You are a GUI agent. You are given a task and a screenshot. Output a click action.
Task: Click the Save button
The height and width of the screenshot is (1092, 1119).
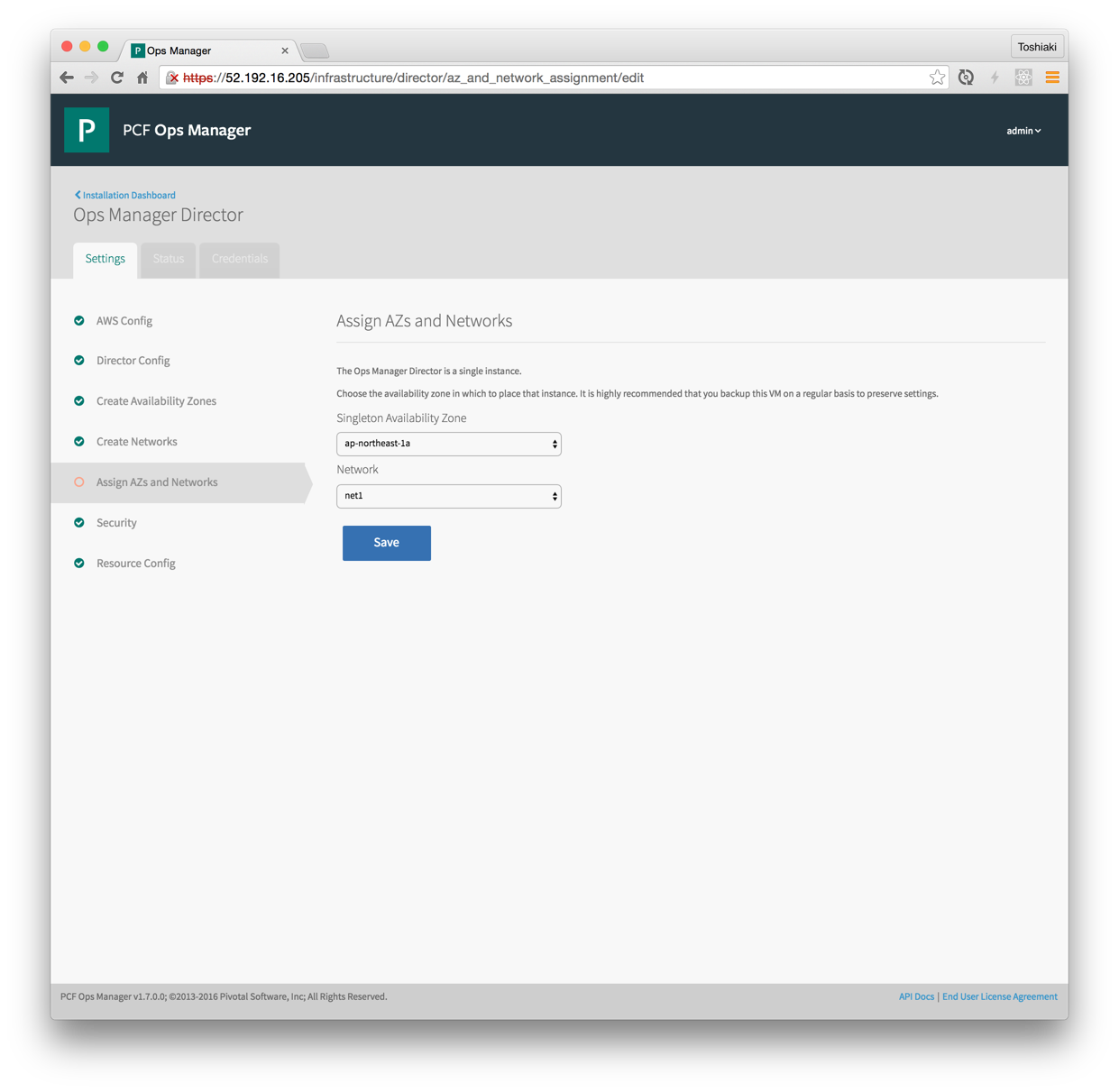click(x=387, y=543)
